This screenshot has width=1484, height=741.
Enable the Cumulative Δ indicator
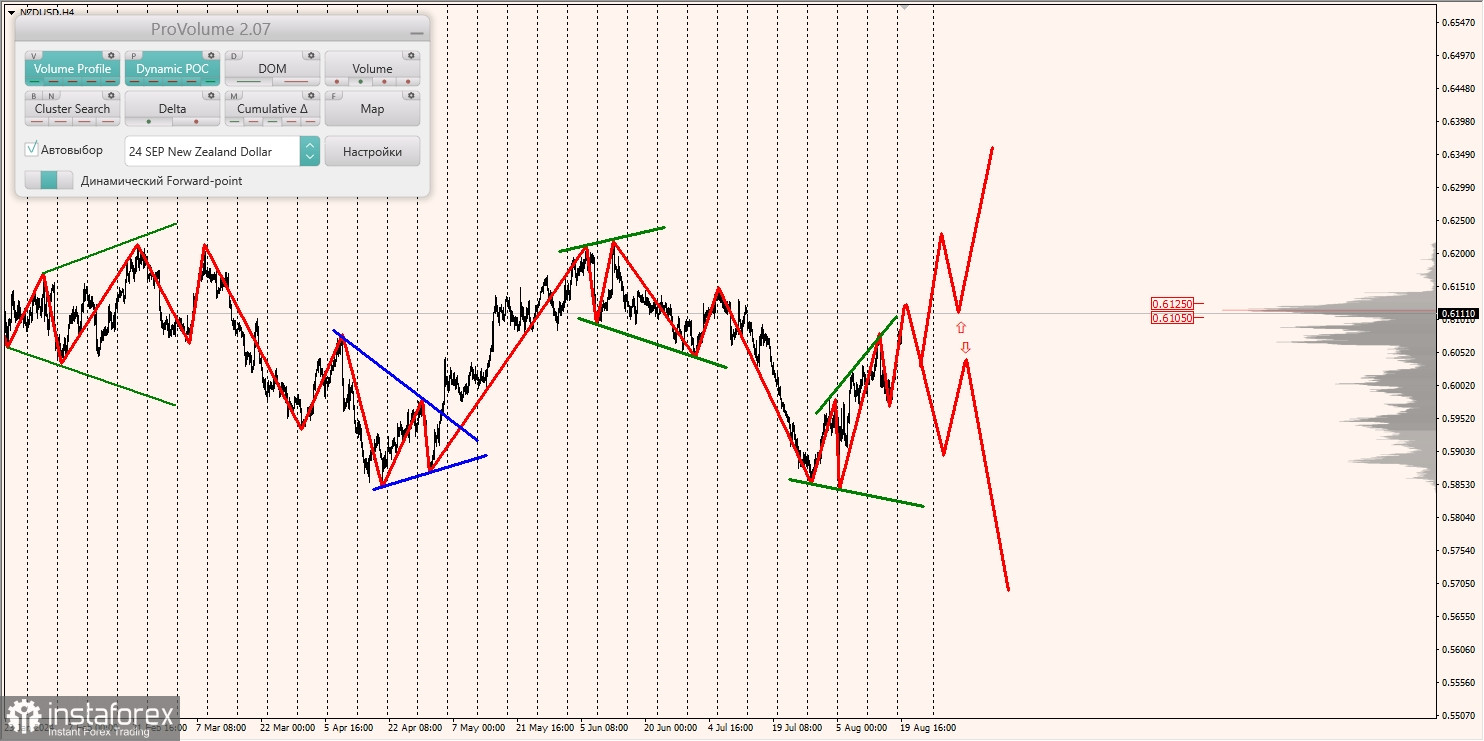272,108
